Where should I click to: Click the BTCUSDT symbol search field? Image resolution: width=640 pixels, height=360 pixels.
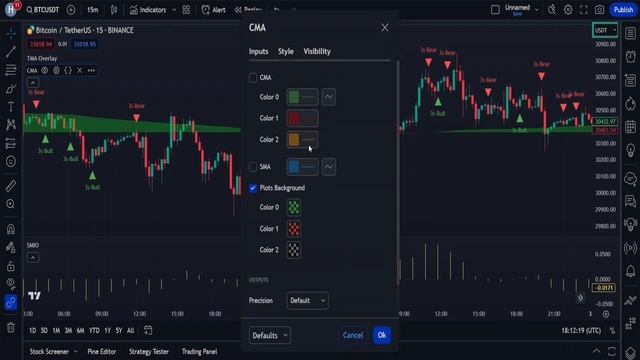(42, 10)
